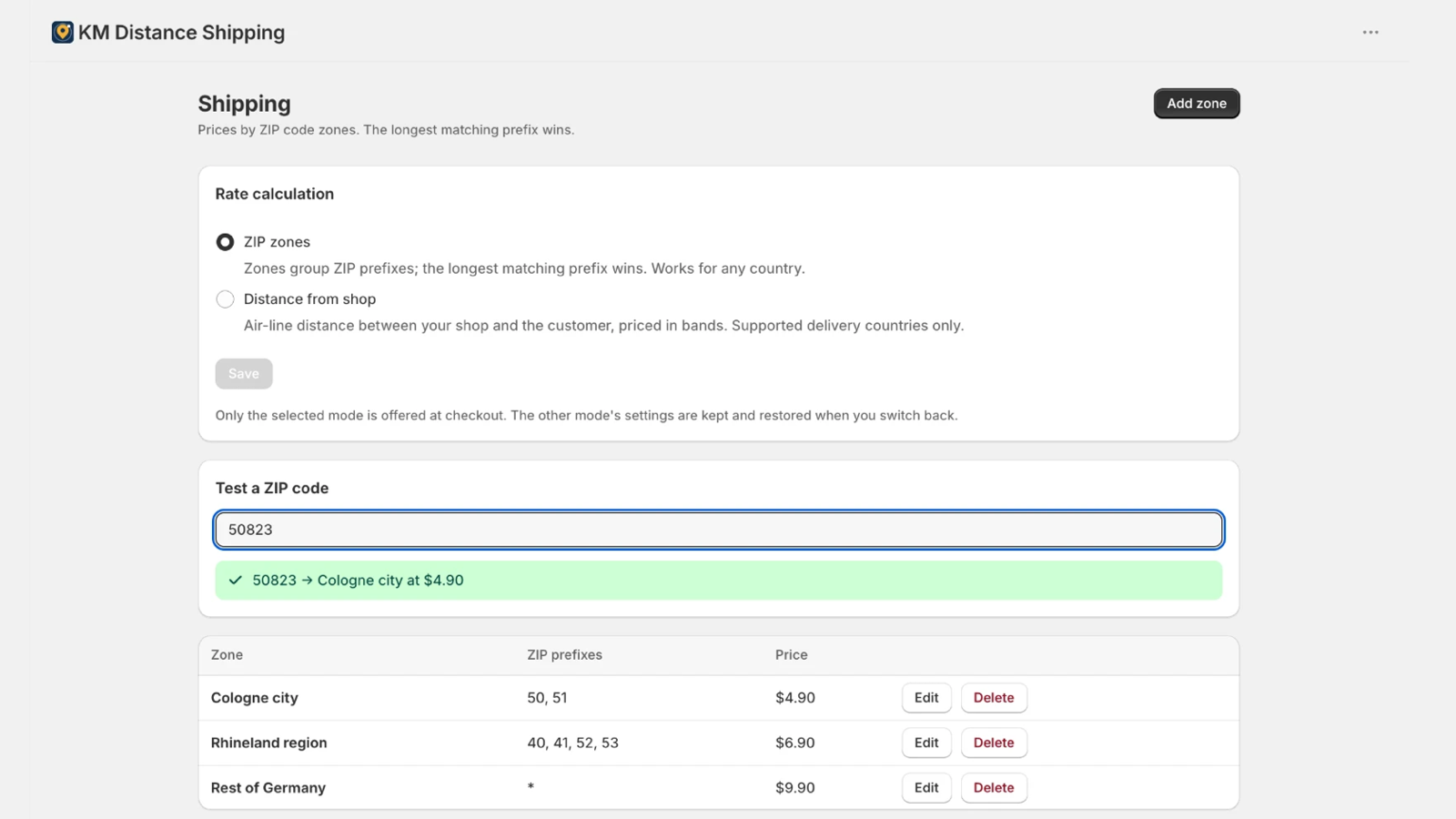Screen dimensions: 1456x819
Task: Delete the Rhineland region zone
Action: coord(994,743)
